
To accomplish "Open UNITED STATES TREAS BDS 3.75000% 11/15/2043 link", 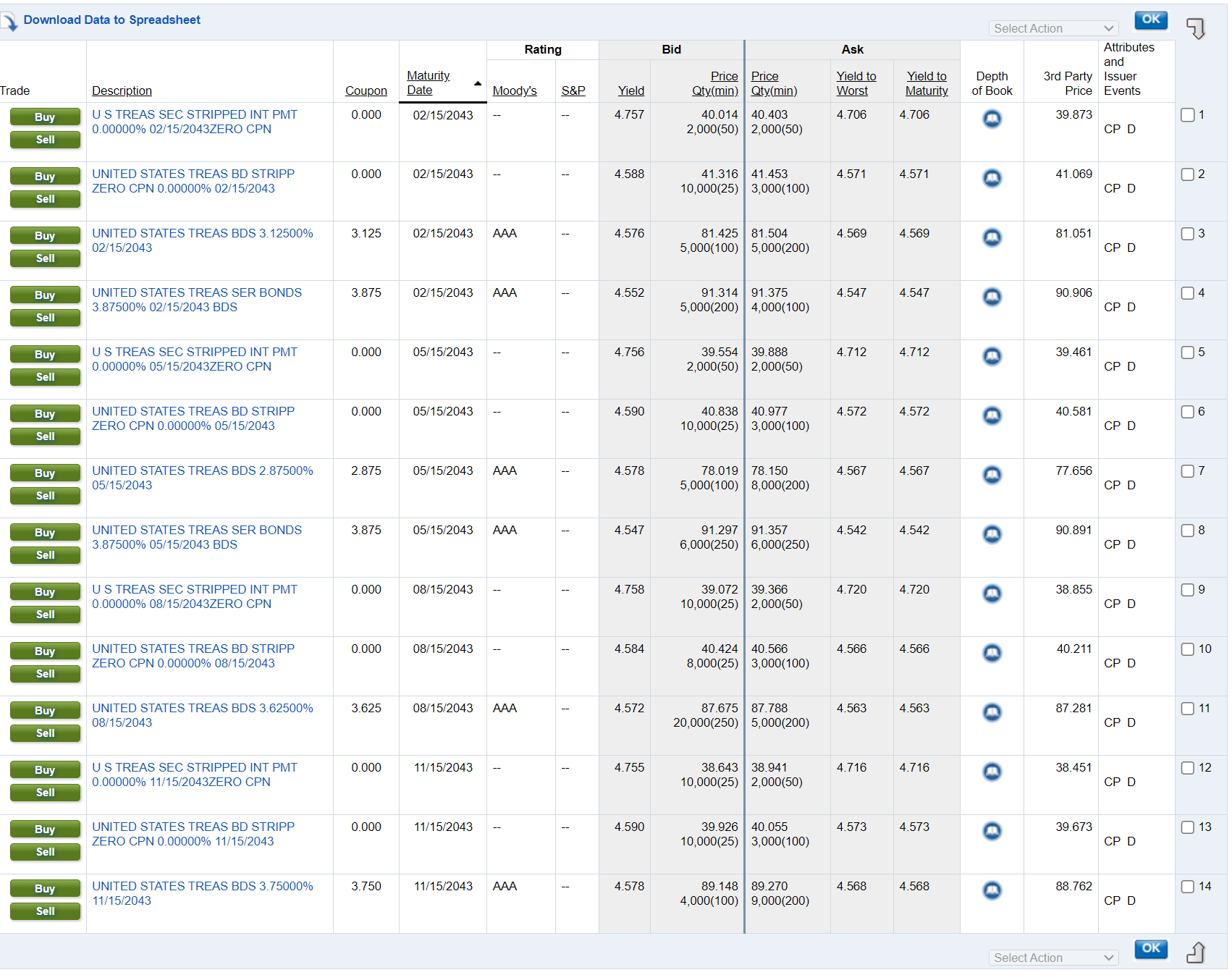I will pyautogui.click(x=203, y=893).
